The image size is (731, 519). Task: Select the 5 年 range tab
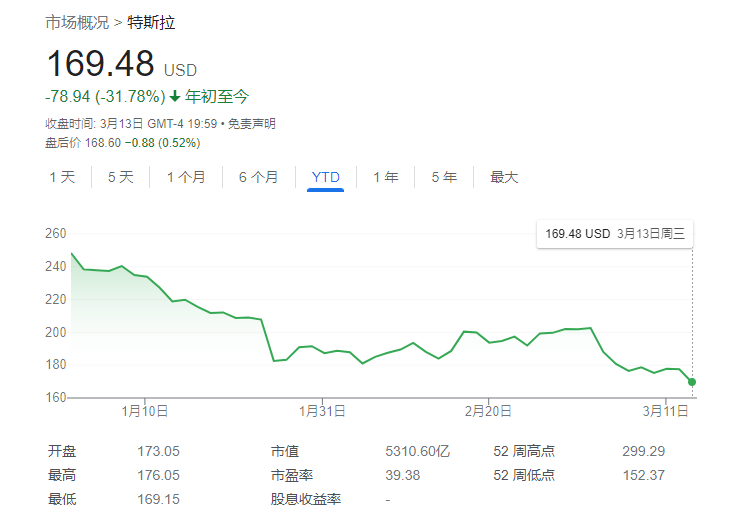(444, 178)
